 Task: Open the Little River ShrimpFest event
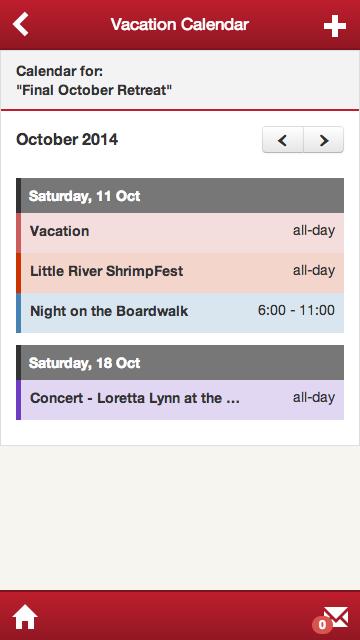click(180, 273)
